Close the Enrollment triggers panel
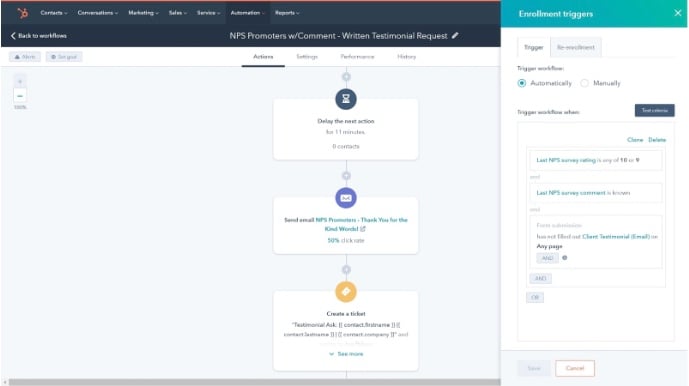 coord(678,13)
